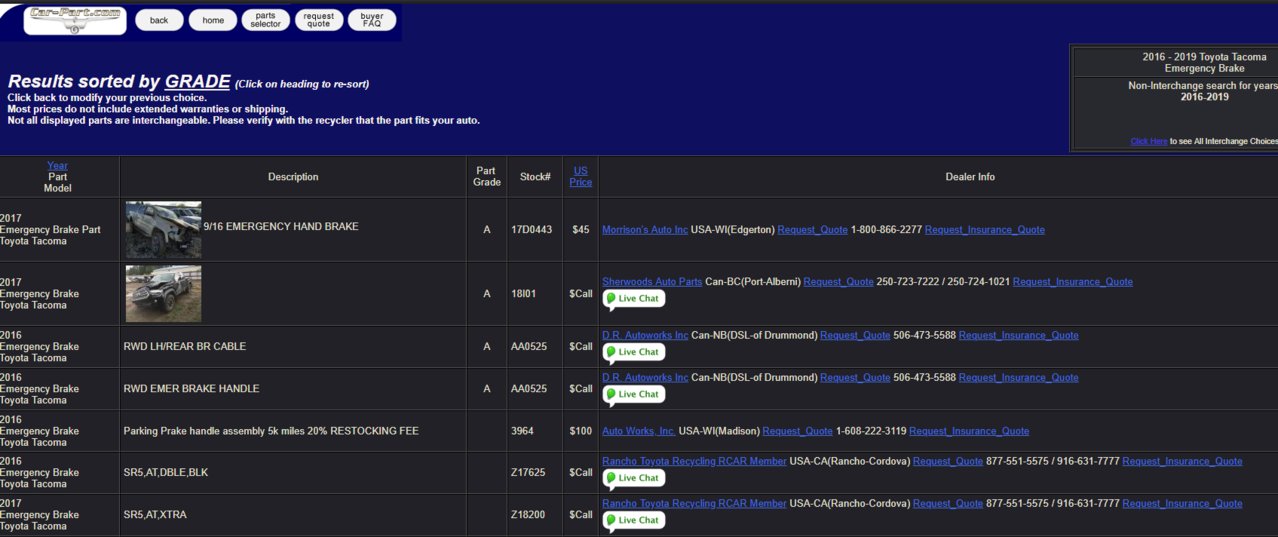Start Live Chat for RWD LH/REAR BR CABLE
Screen dimensions: 1278x537
click(633, 352)
